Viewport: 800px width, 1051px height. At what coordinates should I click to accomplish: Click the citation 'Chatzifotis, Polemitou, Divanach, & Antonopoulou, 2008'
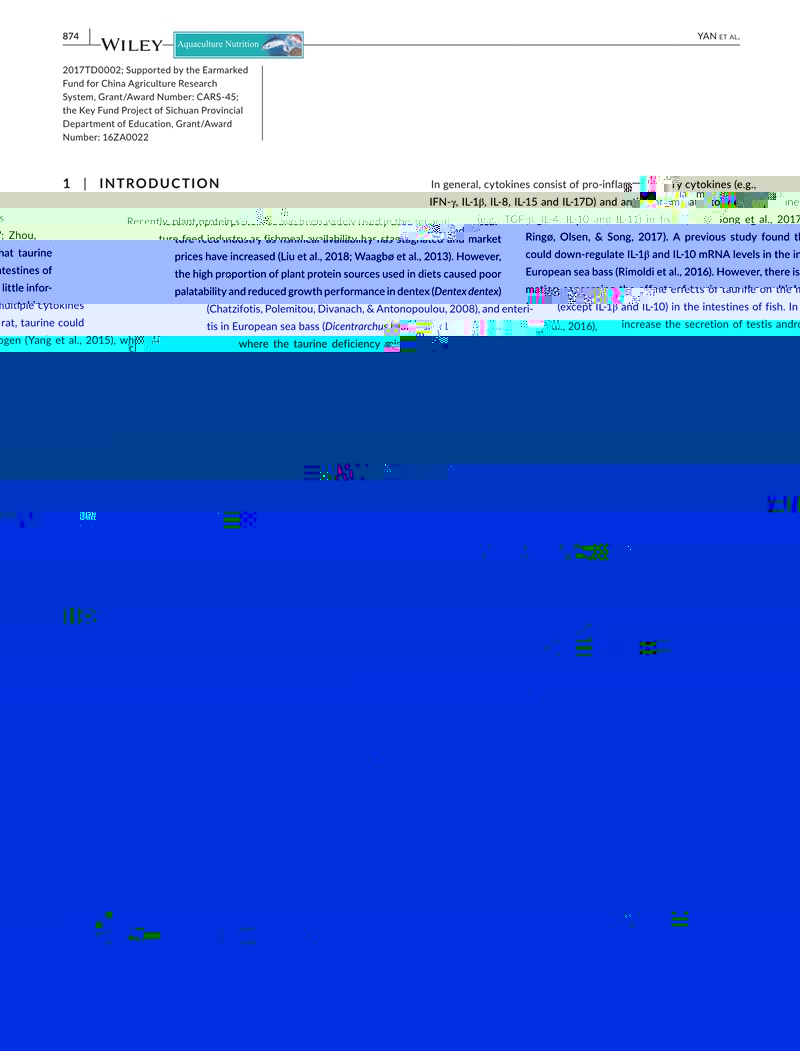[x=342, y=309]
